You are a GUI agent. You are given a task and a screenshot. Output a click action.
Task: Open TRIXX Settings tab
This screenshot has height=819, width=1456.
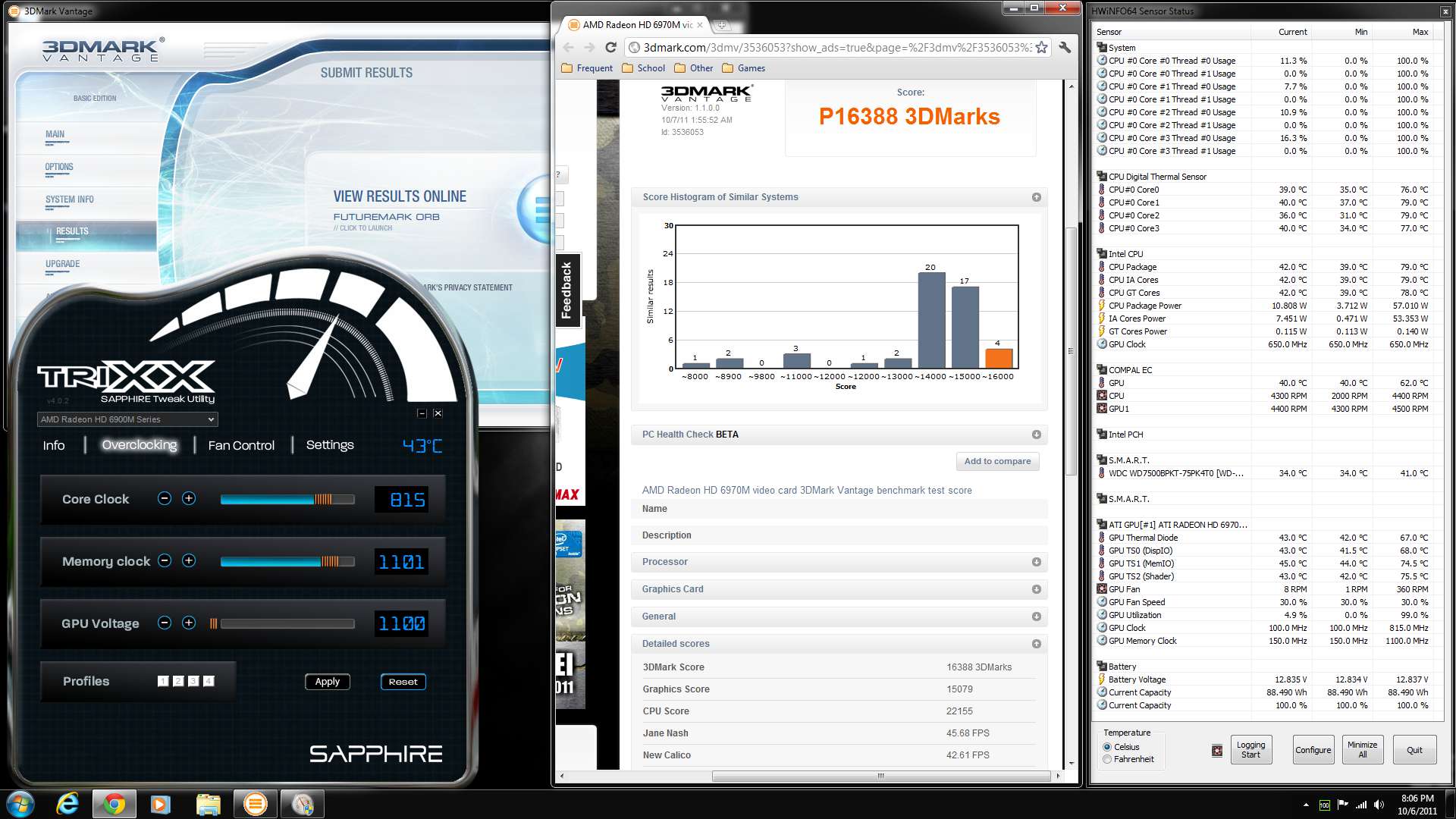[330, 445]
